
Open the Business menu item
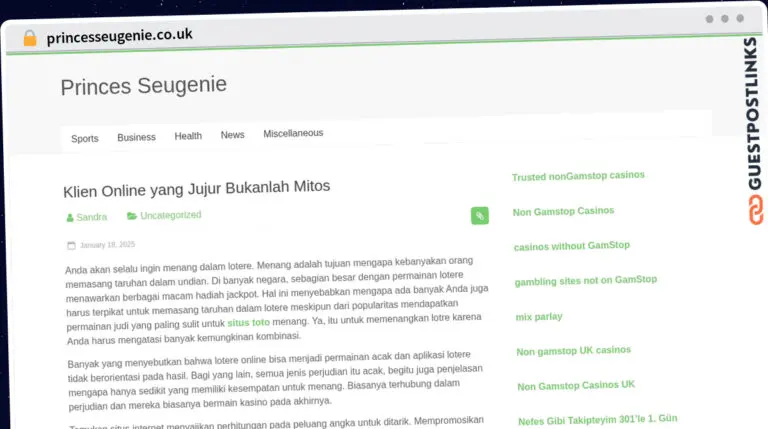(136, 137)
